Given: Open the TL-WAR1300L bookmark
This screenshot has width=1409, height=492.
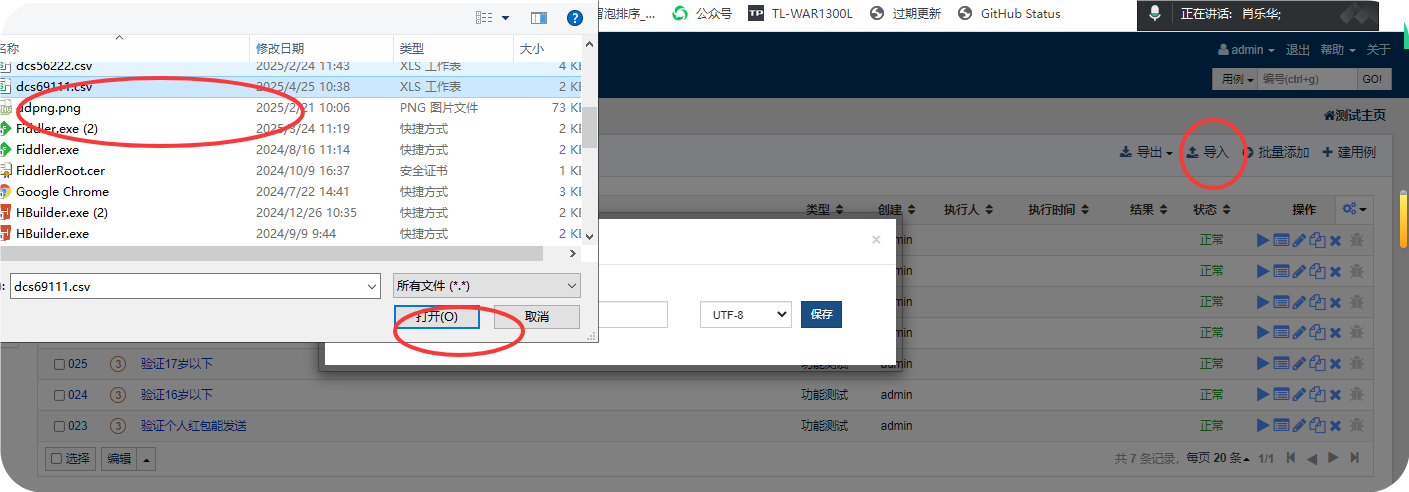Looking at the screenshot, I should coord(800,13).
